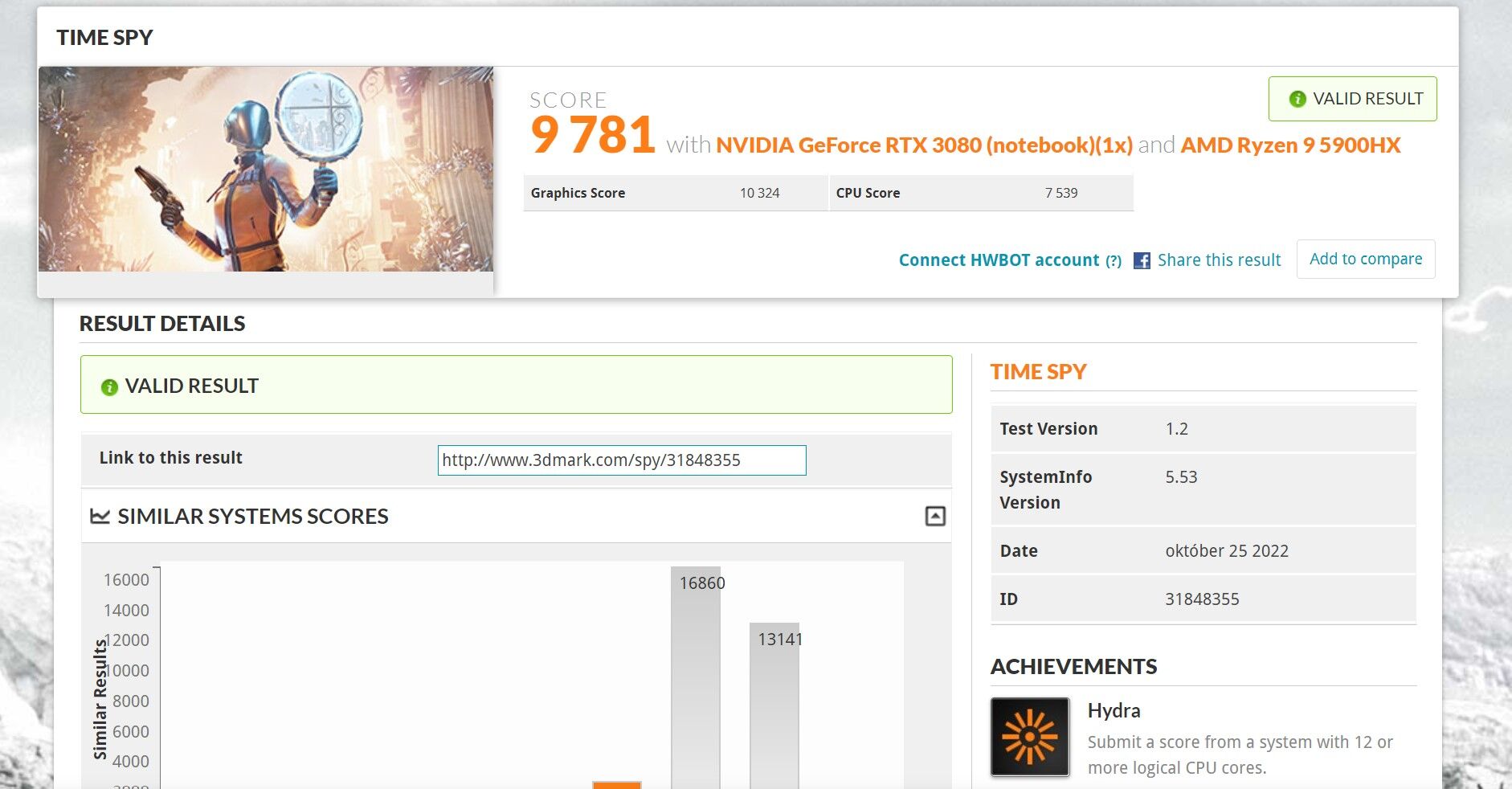Click the HWBOT help question mark
The height and width of the screenshot is (789, 1512).
coord(1114,261)
